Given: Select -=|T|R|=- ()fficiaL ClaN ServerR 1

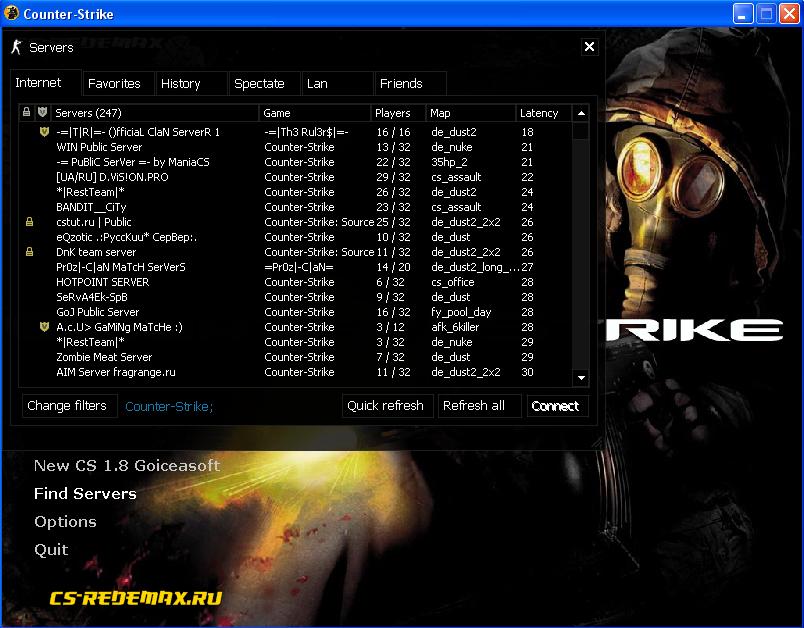Looking at the screenshot, I should [296, 132].
